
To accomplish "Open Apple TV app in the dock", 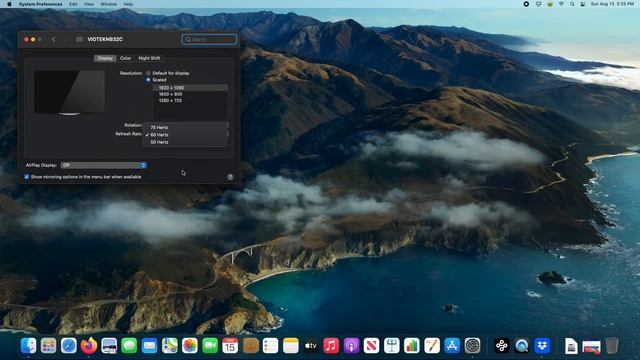I will coord(311,346).
